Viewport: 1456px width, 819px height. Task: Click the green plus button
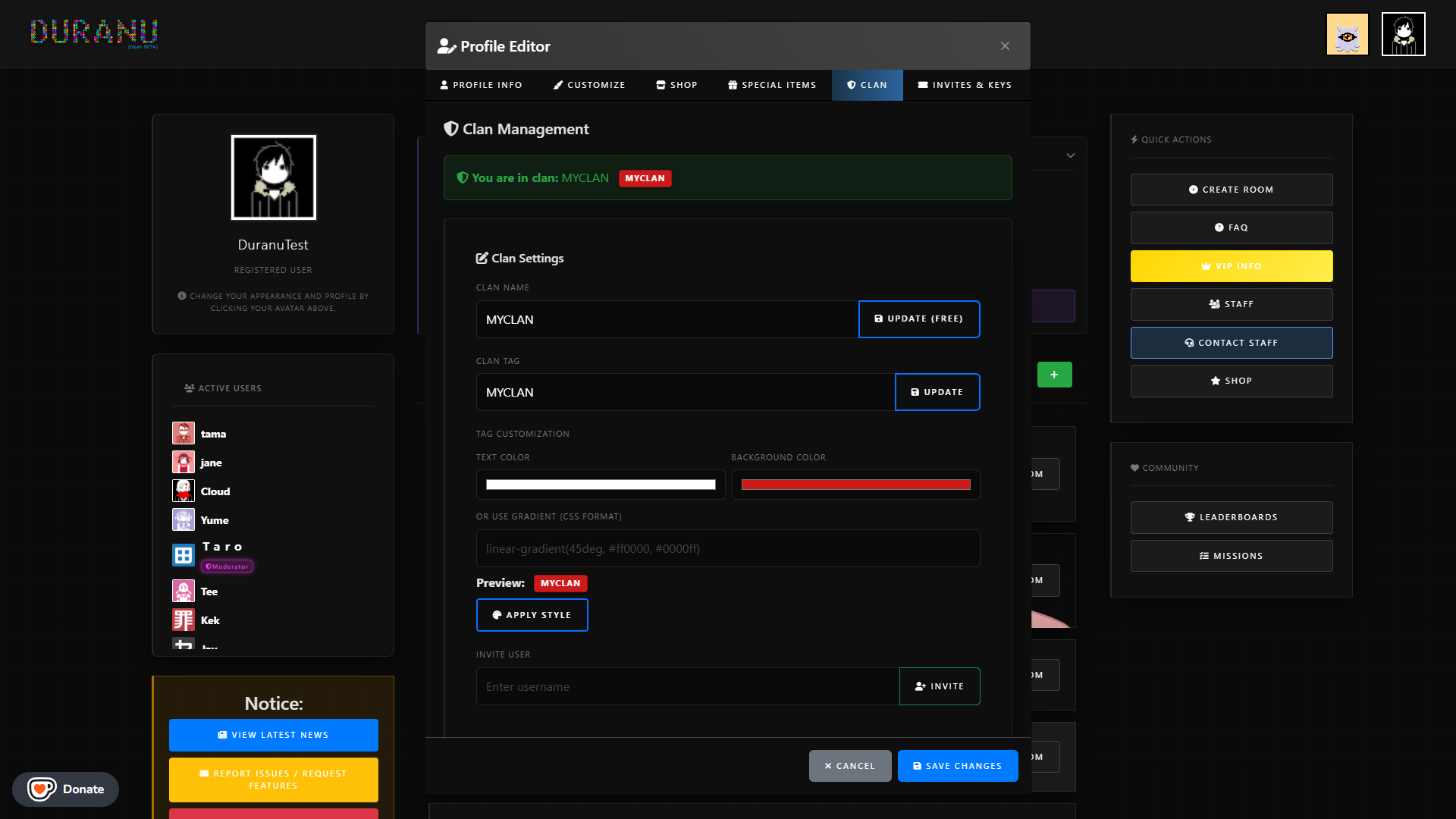click(x=1054, y=375)
